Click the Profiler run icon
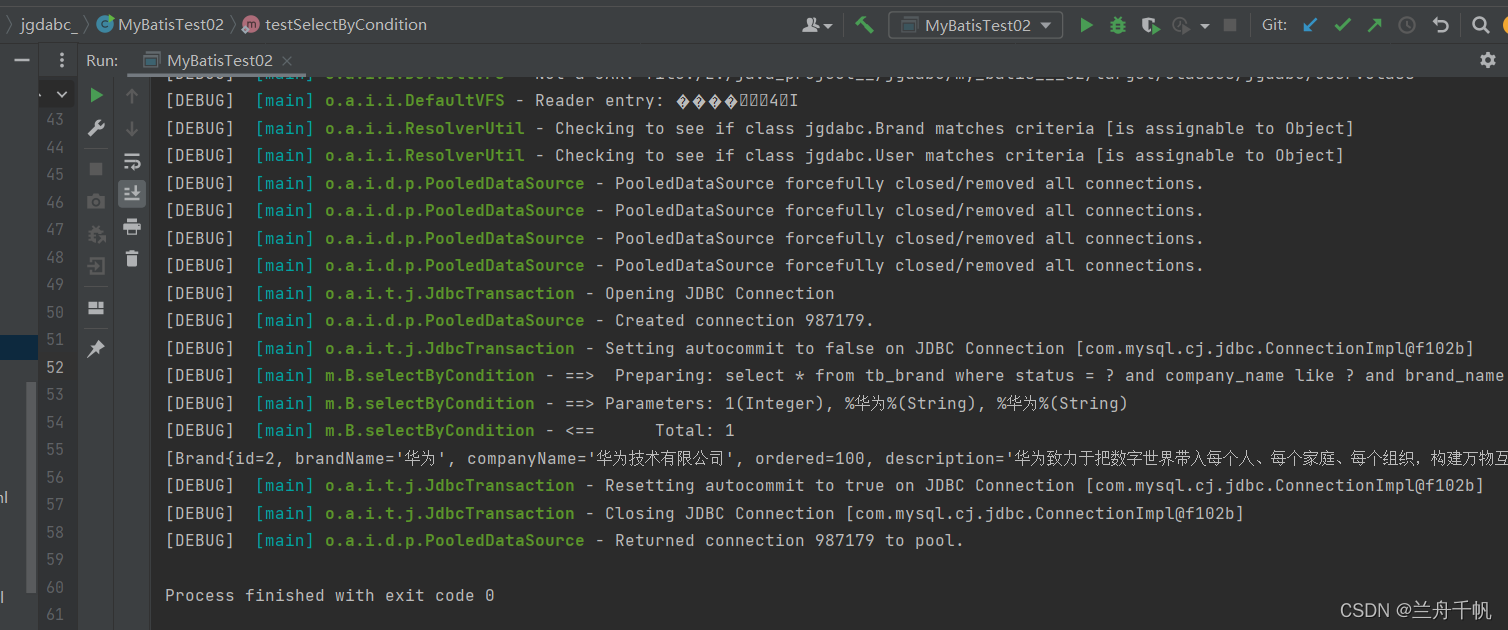The width and height of the screenshot is (1508, 630). [1182, 25]
